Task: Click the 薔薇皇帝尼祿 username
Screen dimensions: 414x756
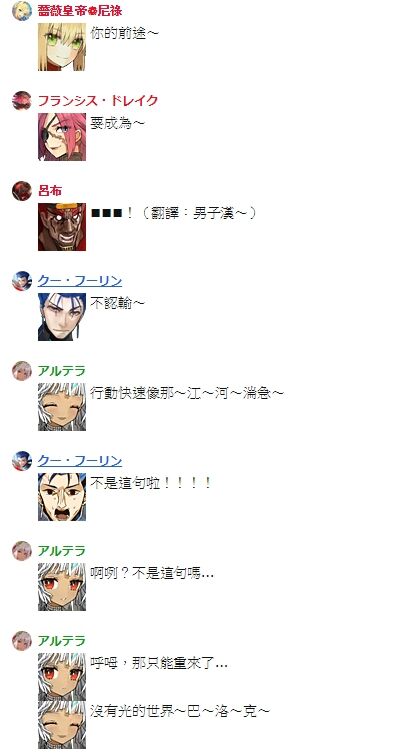Action: click(80, 10)
